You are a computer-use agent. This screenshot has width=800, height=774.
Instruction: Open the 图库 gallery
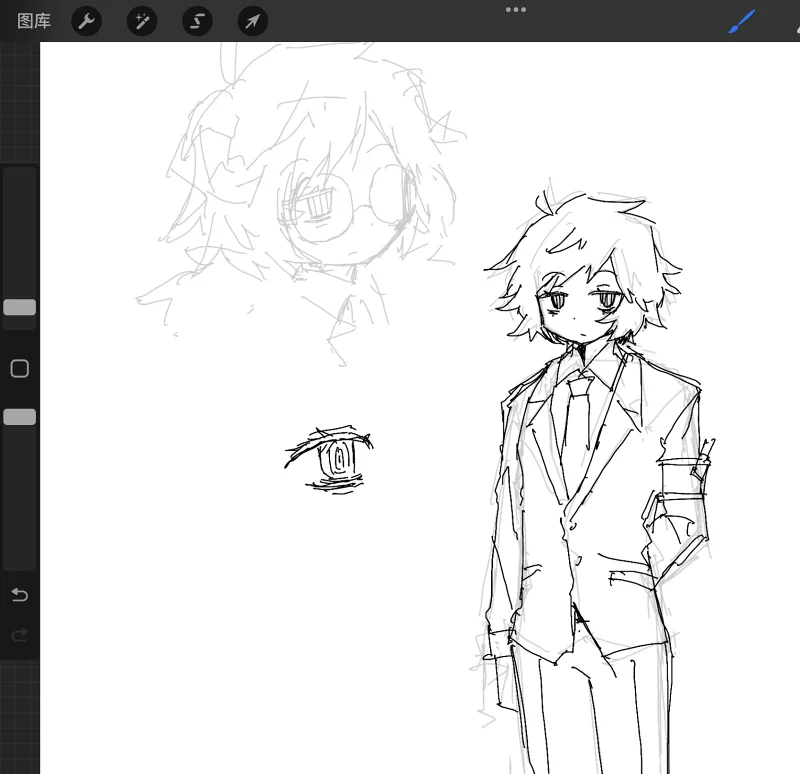(34, 21)
